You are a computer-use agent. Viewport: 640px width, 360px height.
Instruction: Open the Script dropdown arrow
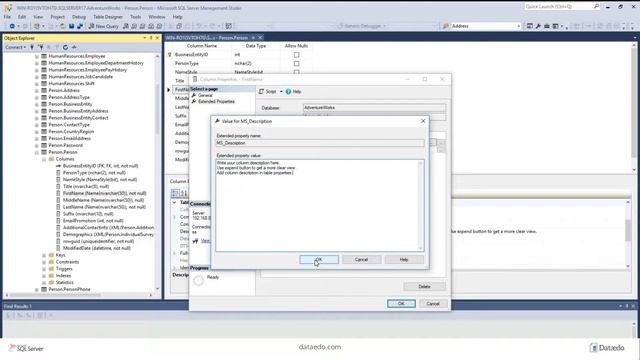point(281,92)
